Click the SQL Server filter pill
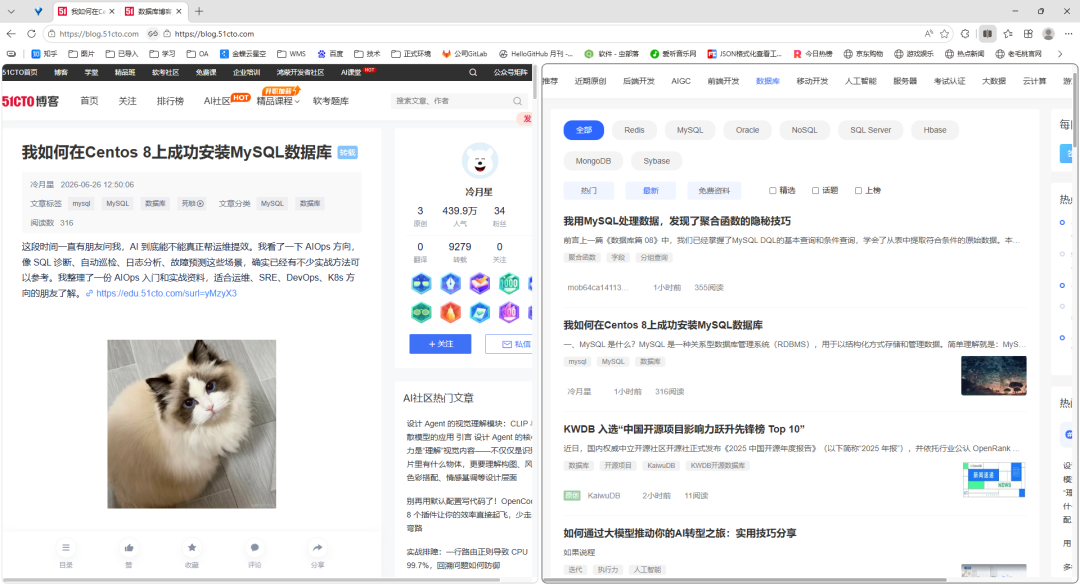This screenshot has width=1080, height=585. (x=871, y=130)
